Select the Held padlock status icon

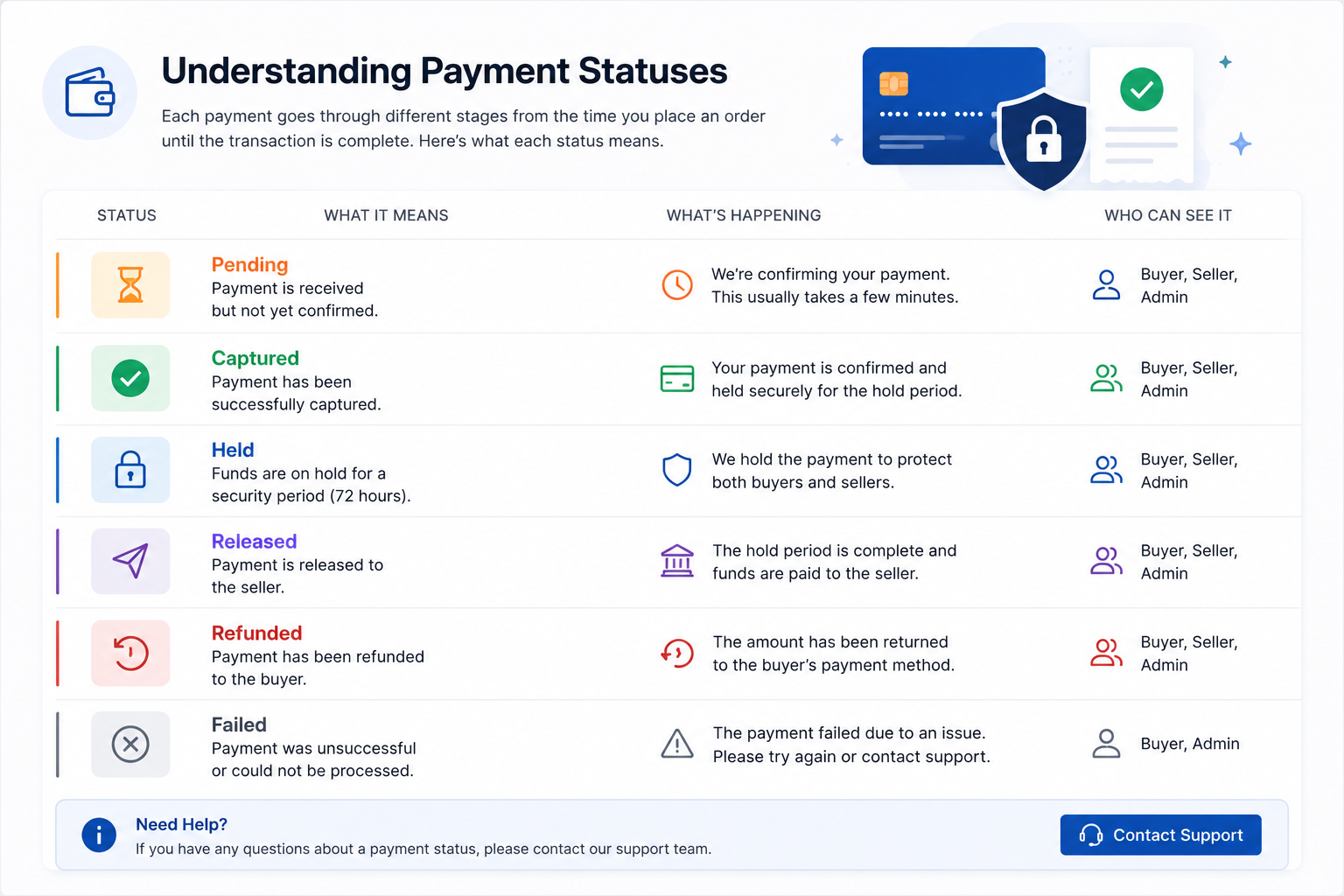coord(130,470)
